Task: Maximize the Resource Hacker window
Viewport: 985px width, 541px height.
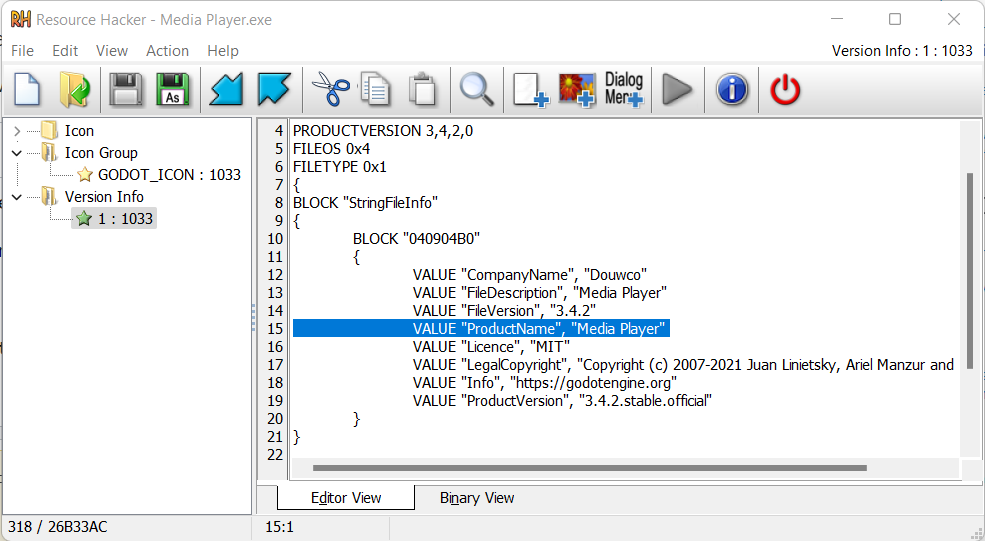Action: click(x=895, y=19)
